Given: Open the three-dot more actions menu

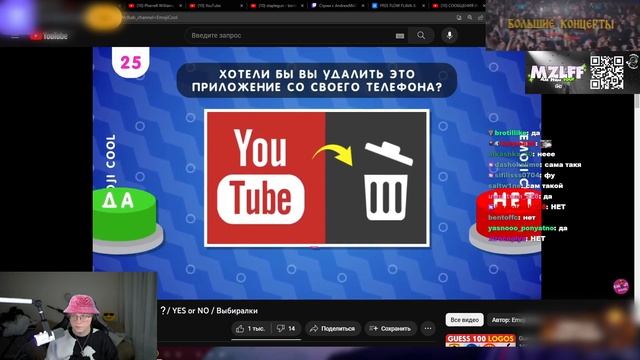Looking at the screenshot, I should click(428, 329).
